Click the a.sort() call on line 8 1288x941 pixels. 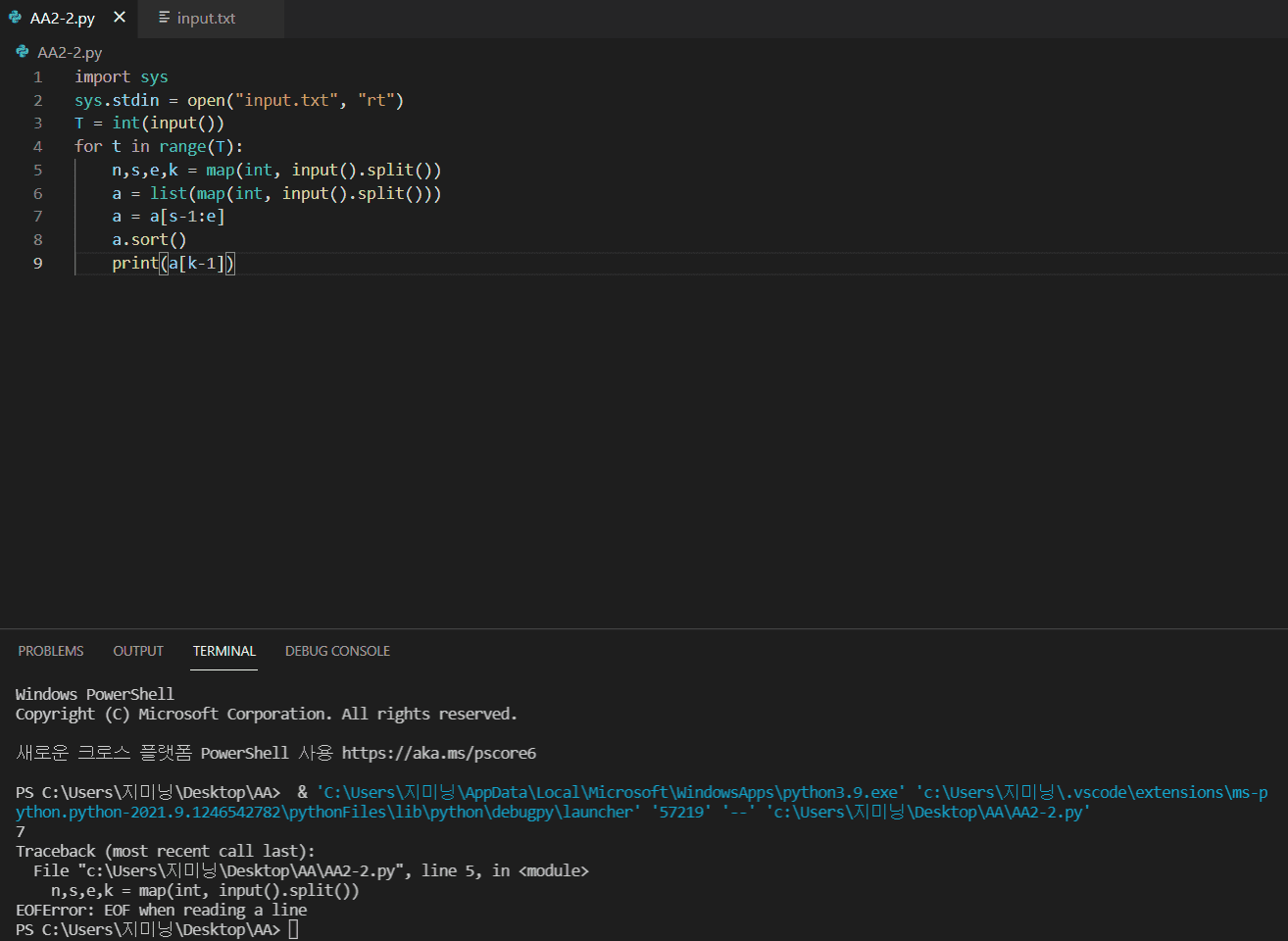click(149, 239)
